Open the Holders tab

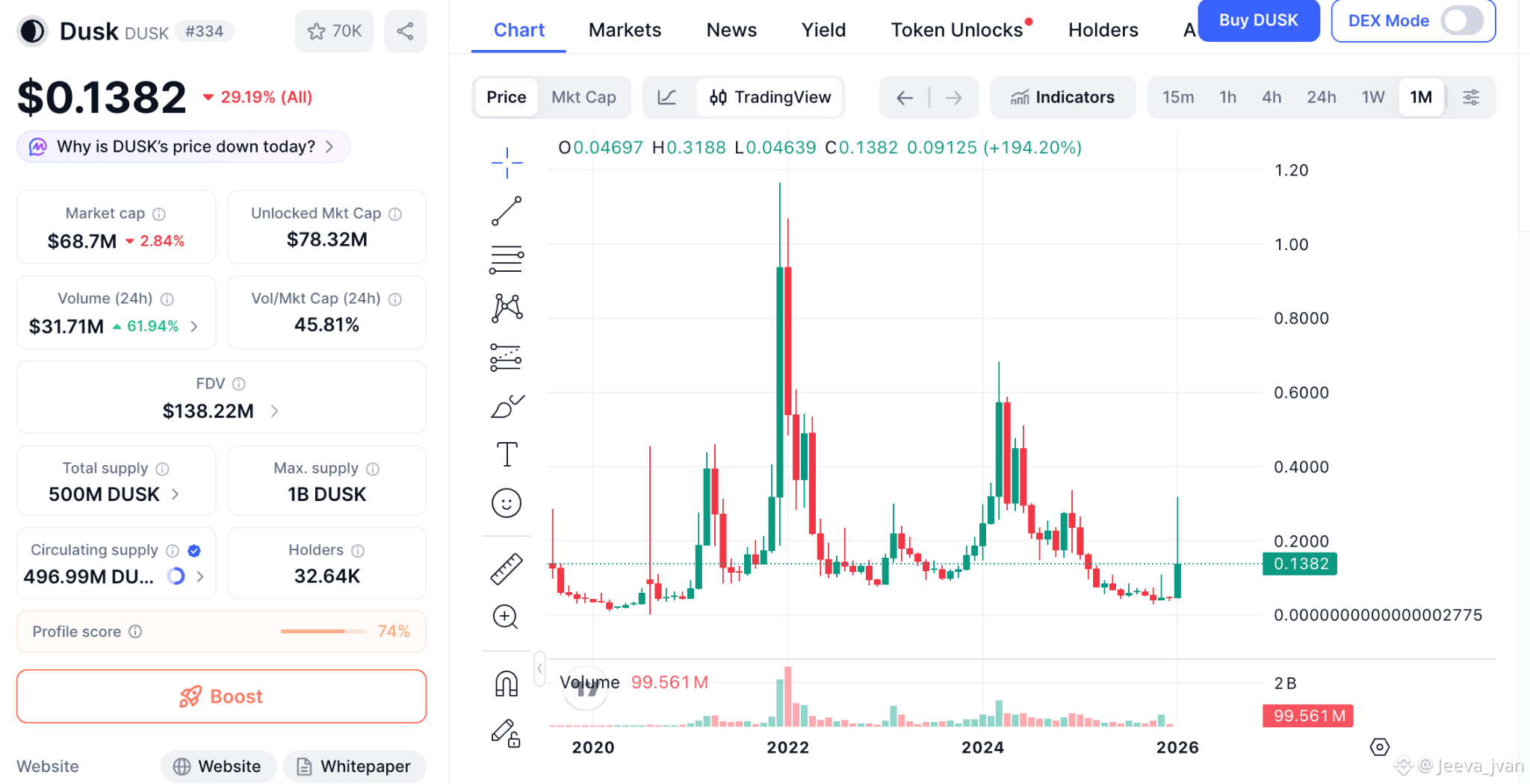pyautogui.click(x=1103, y=30)
